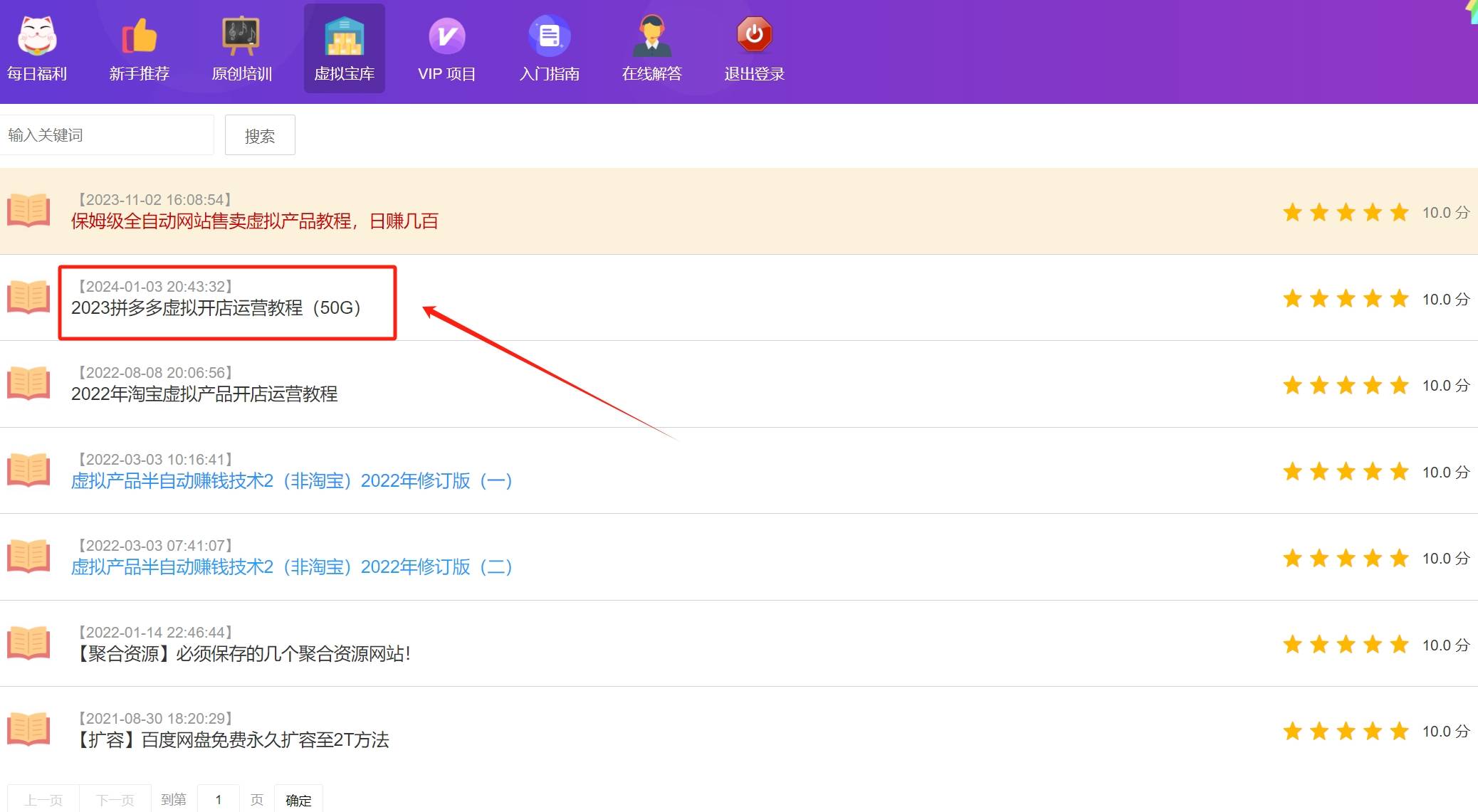
Task: Click the 搜索 button
Action: coord(260,135)
